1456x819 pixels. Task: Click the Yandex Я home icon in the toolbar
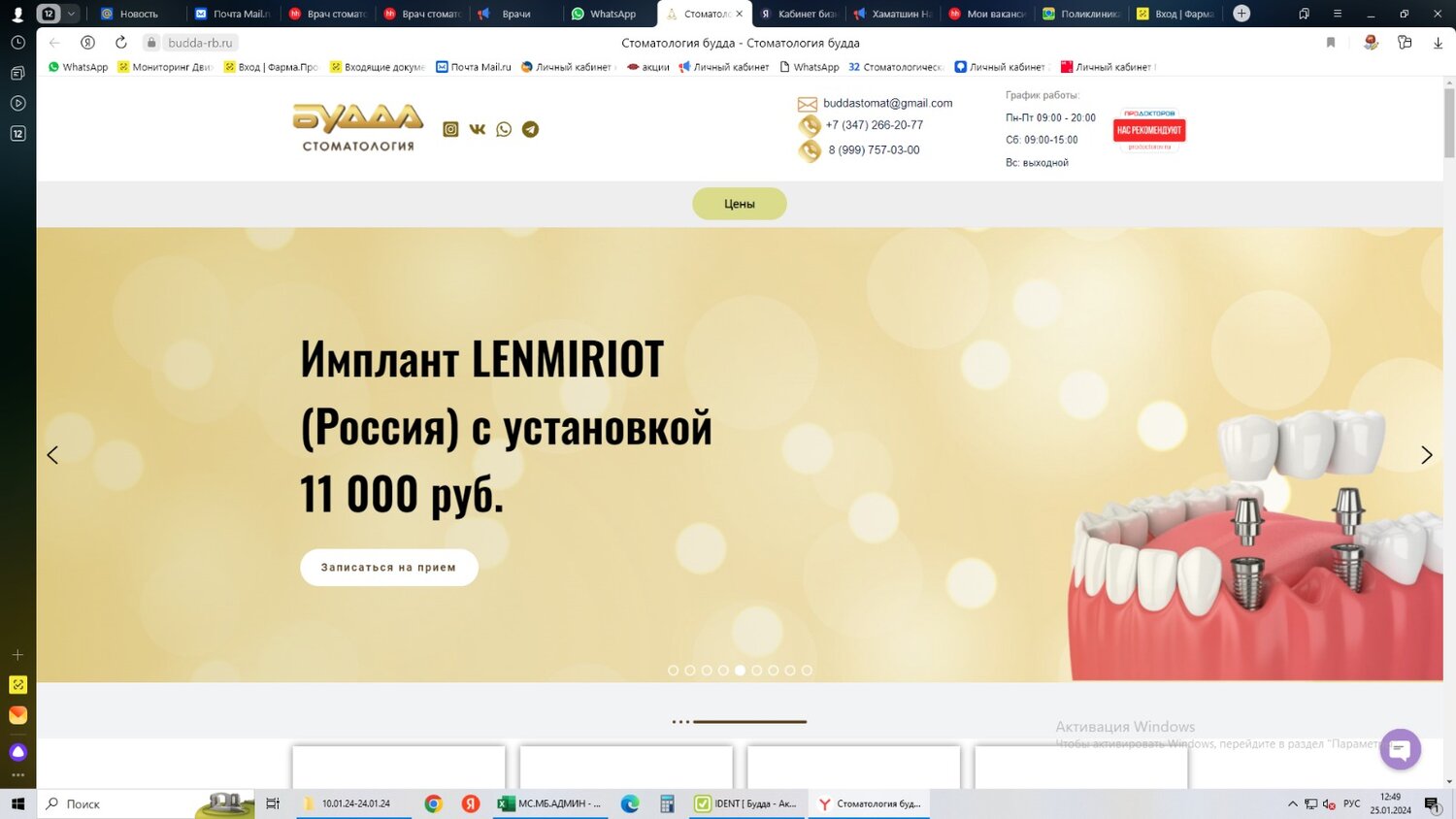click(87, 43)
